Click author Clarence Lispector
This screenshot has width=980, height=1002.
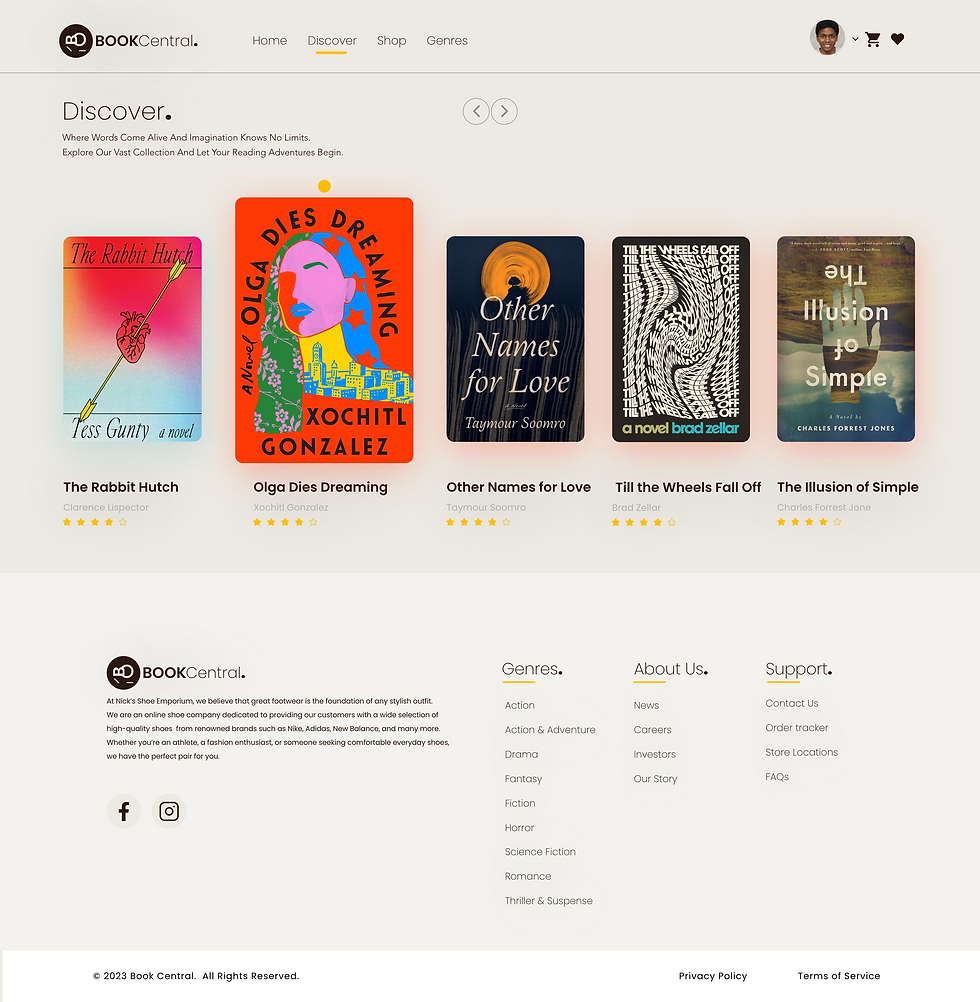(105, 507)
